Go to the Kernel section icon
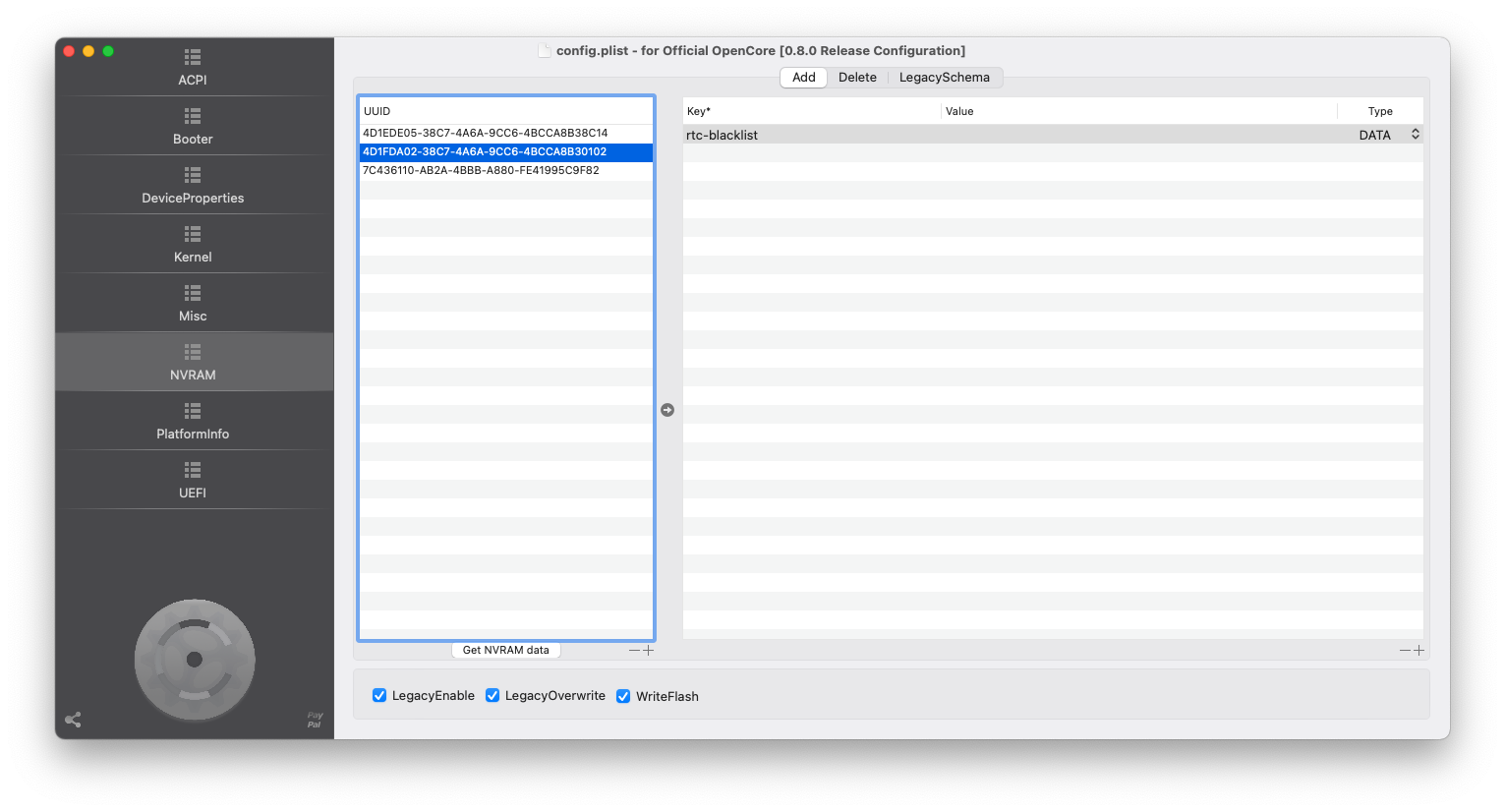1505x812 pixels. pos(193,234)
